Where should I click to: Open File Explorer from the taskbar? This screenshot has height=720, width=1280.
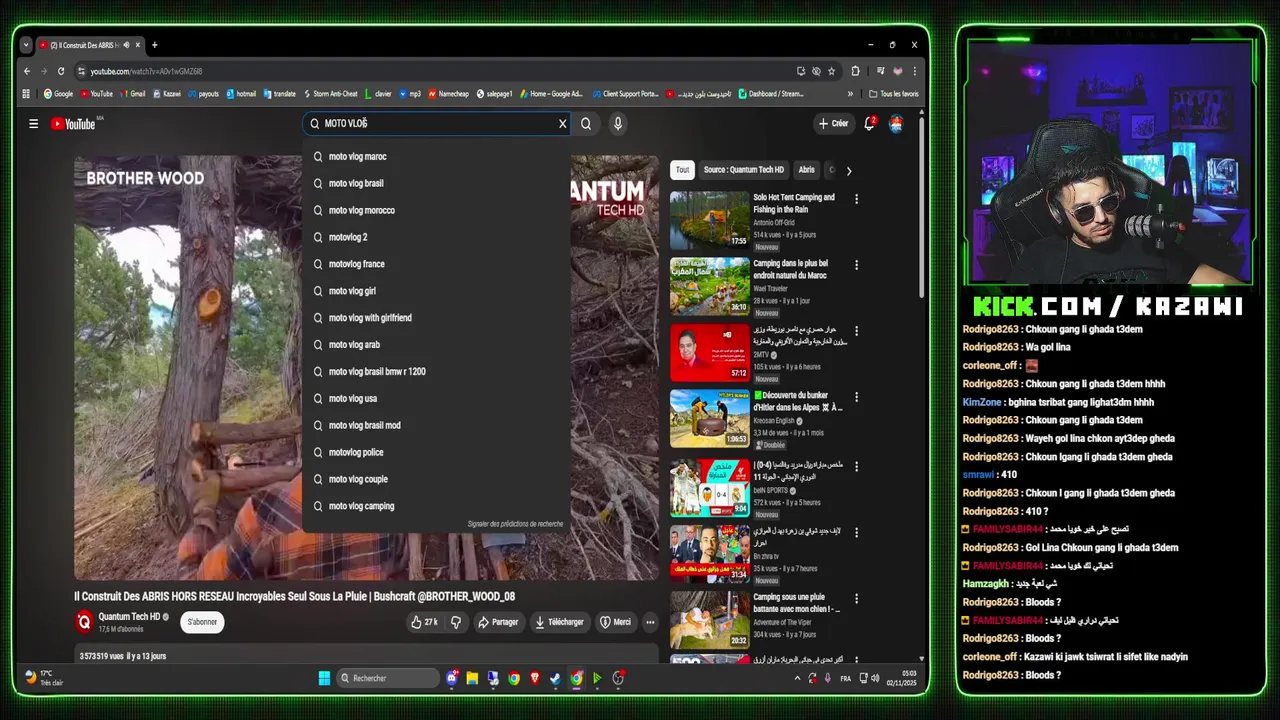[472, 678]
